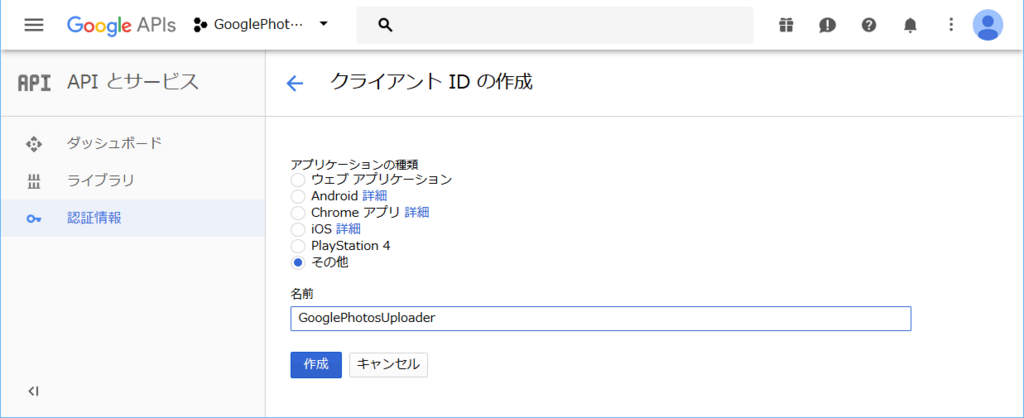Open the feedback alert icon
Viewport: 1024px width, 418px height.
[827, 25]
